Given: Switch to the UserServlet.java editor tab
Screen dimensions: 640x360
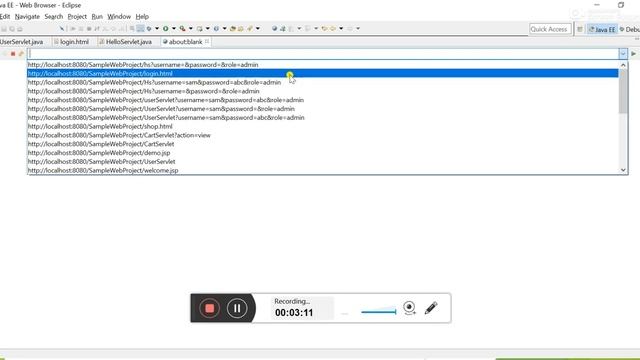Looking at the screenshot, I should pos(22,42).
